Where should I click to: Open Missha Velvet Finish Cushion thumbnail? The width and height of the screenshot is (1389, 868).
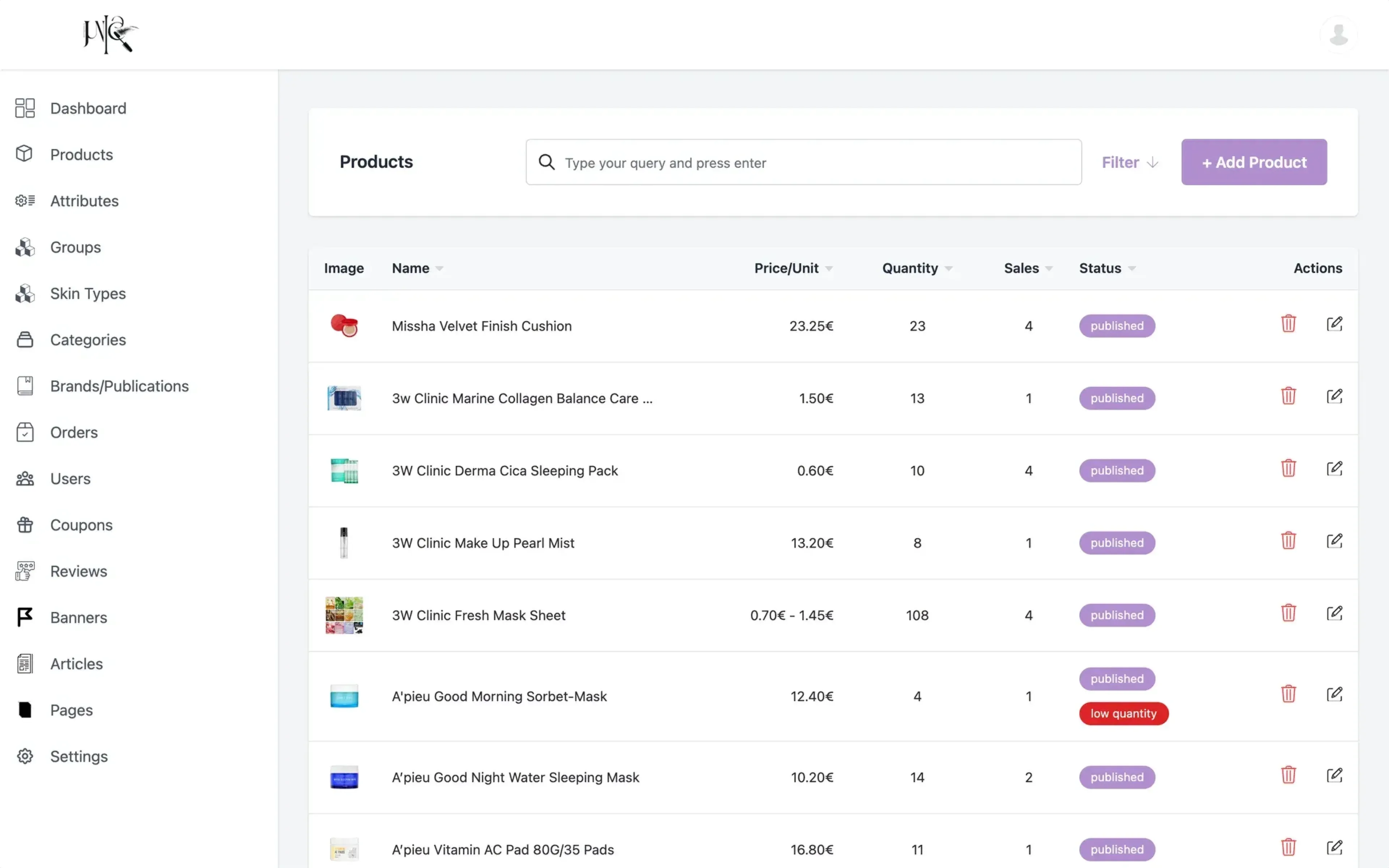(344, 325)
